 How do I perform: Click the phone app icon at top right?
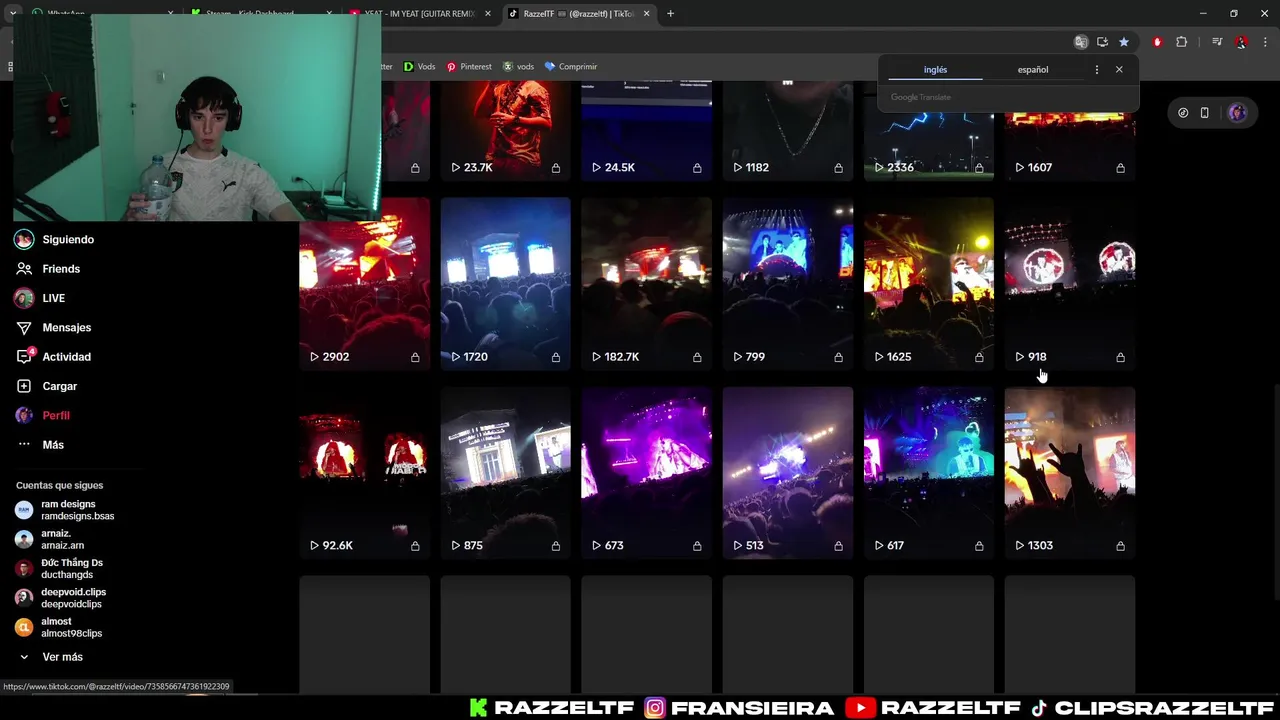(1205, 113)
